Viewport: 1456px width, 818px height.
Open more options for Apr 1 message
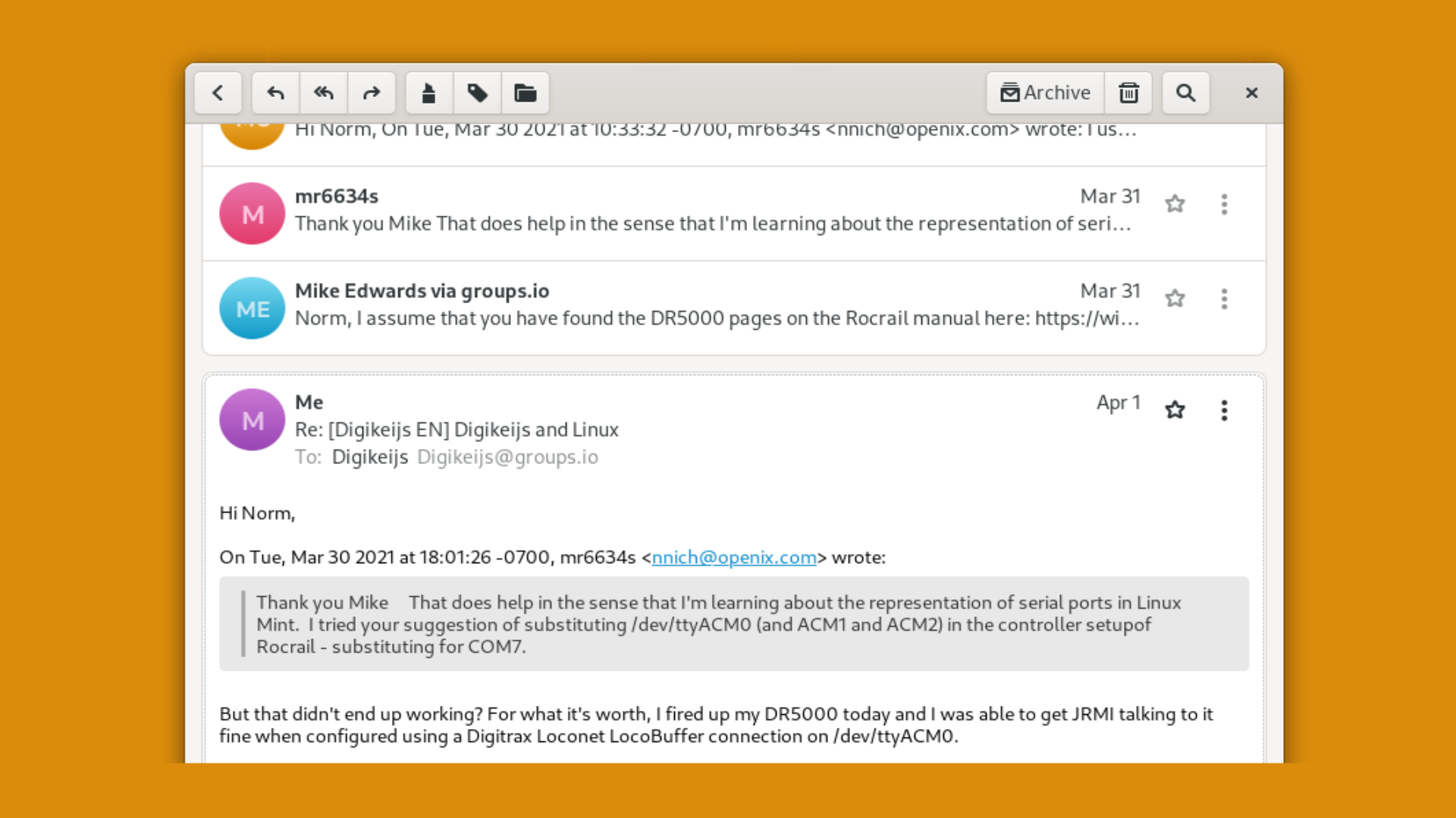[x=1224, y=410]
